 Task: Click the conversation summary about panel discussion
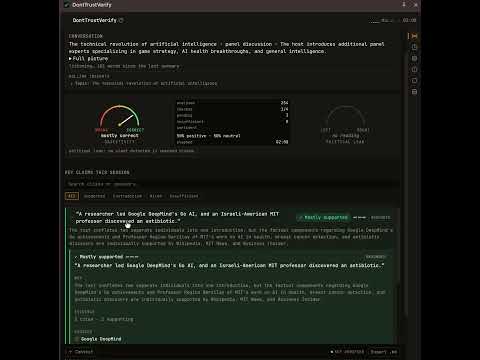(x=227, y=48)
